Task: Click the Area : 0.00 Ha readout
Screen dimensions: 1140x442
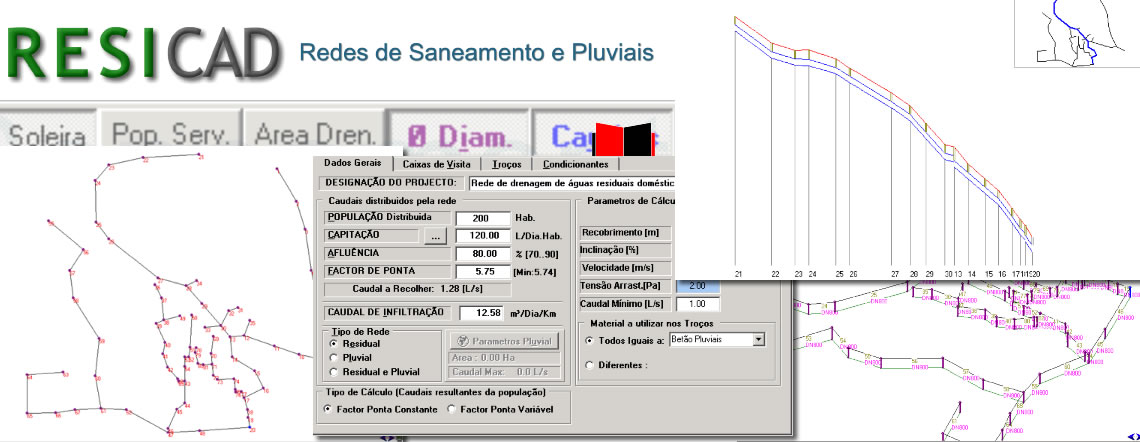Action: [502, 358]
